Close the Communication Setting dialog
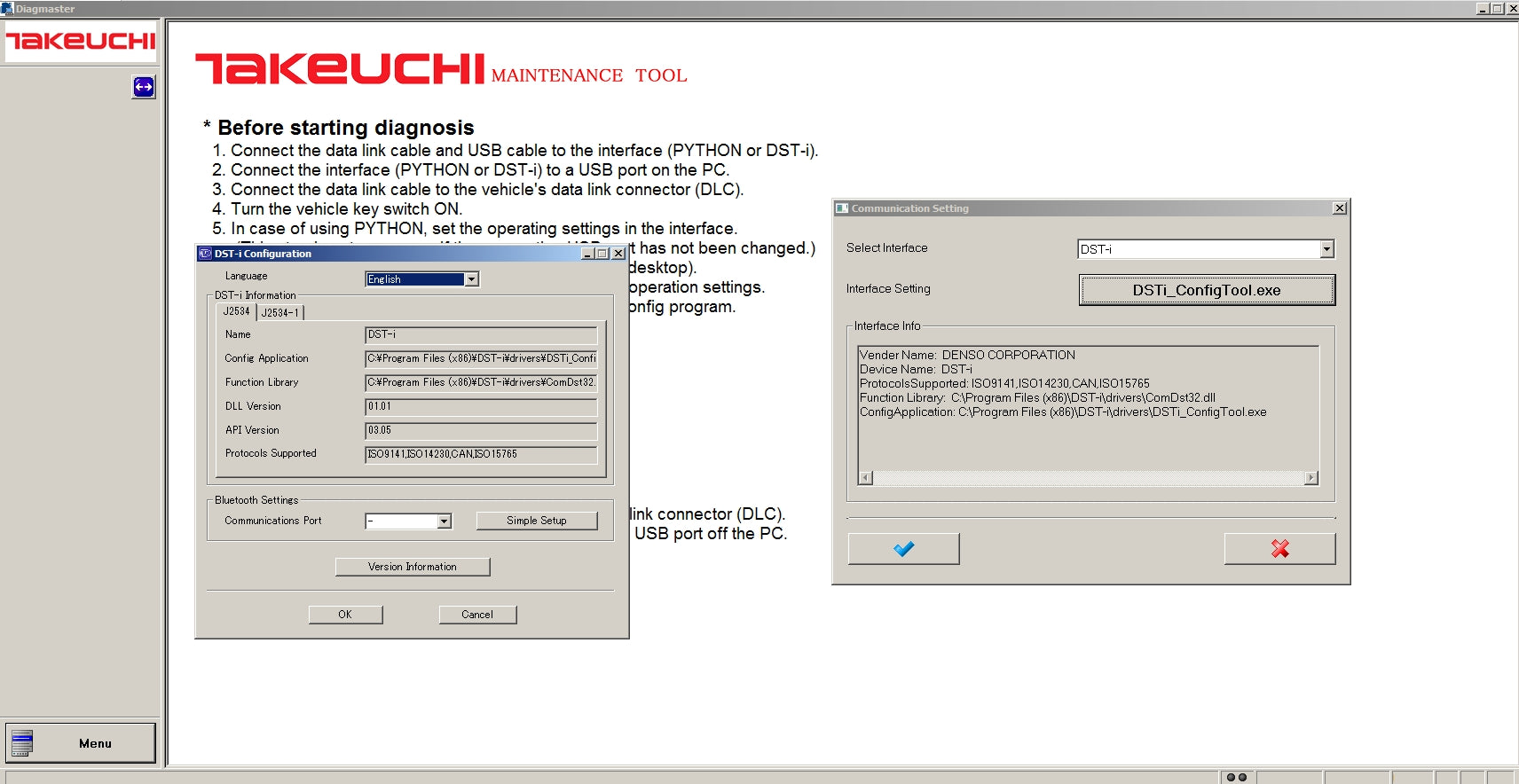Screen dimensions: 1519x784 pyautogui.click(x=1339, y=208)
